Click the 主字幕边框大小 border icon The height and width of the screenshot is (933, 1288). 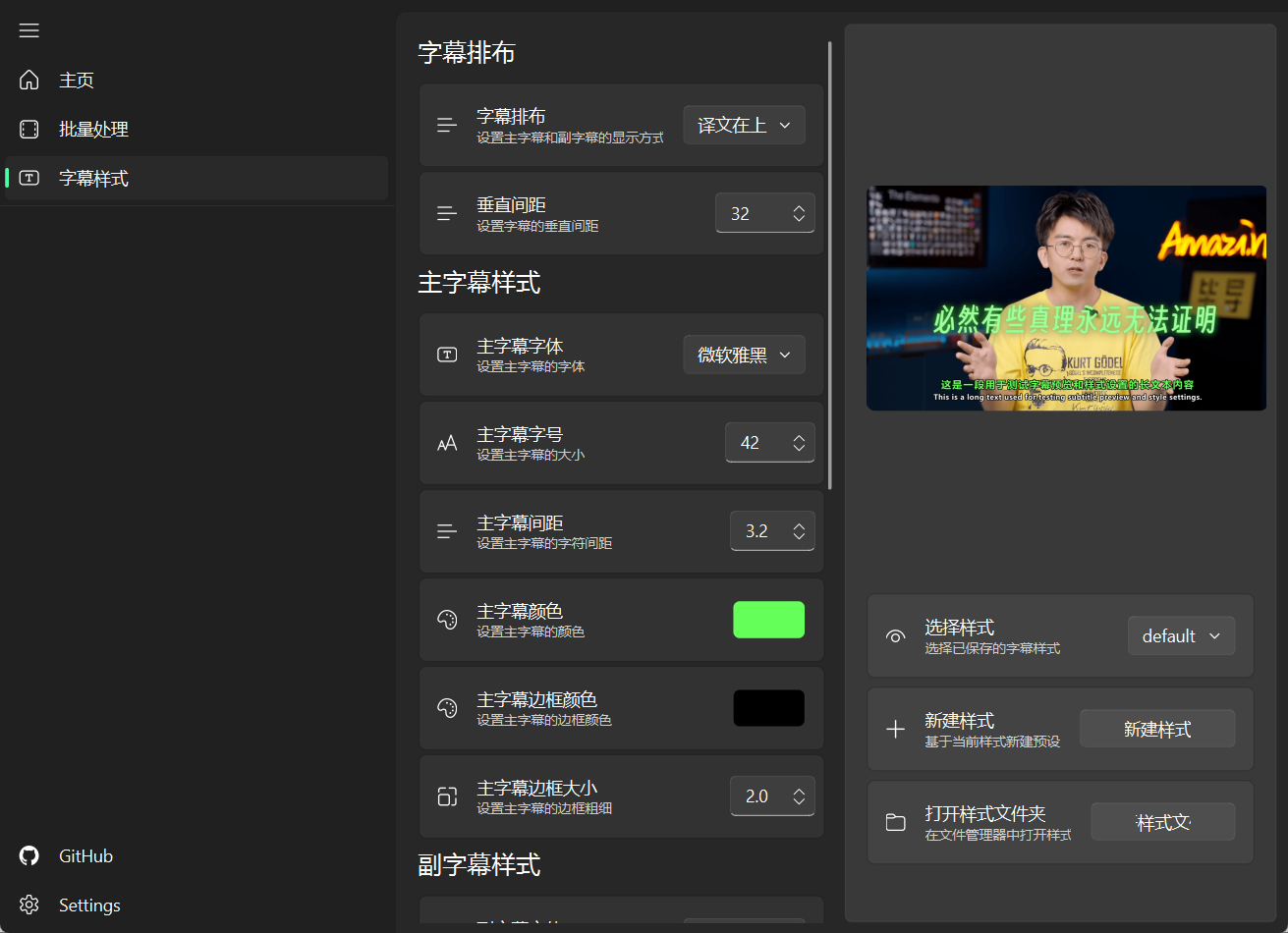point(447,796)
